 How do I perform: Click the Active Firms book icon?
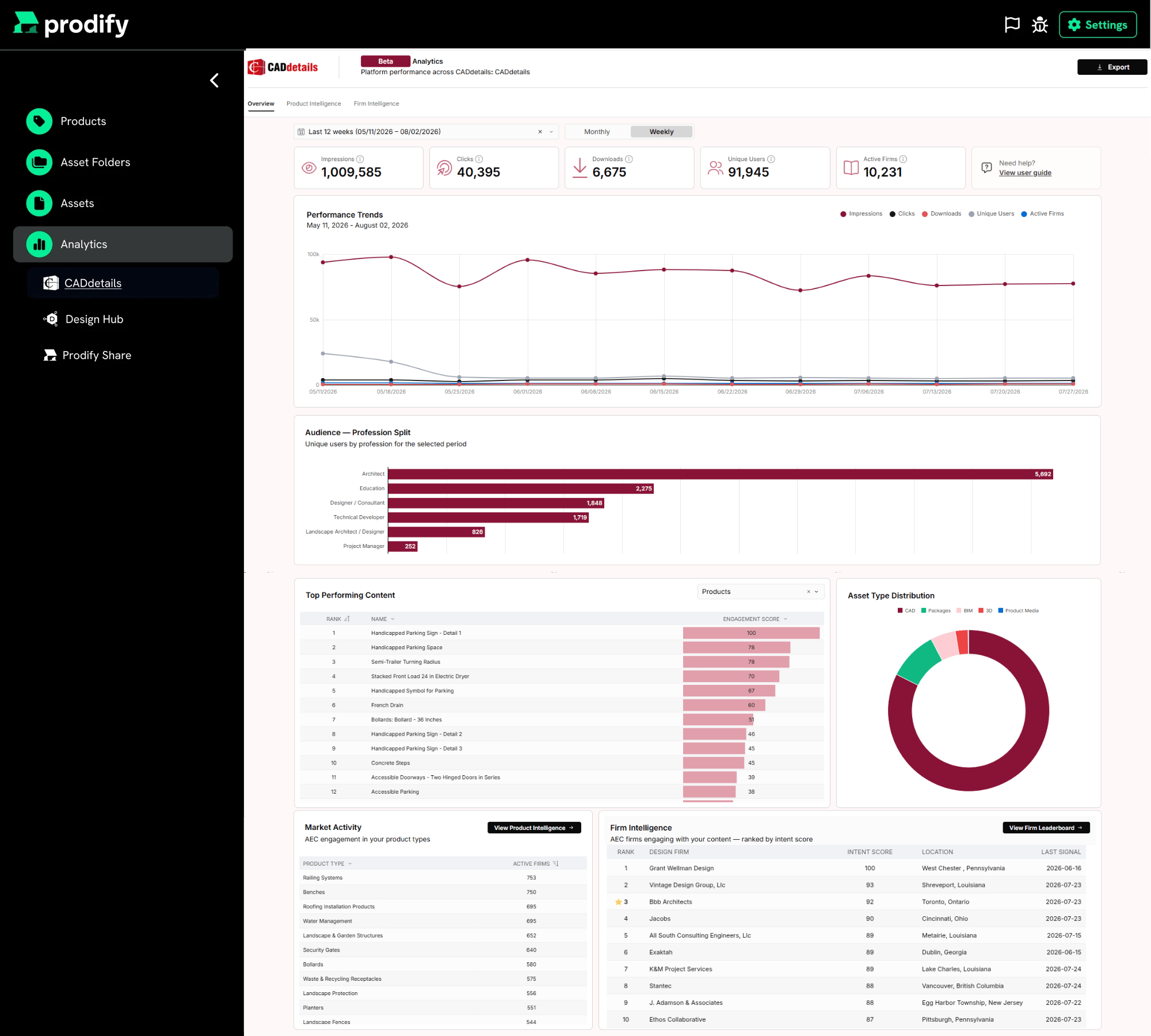(x=851, y=167)
